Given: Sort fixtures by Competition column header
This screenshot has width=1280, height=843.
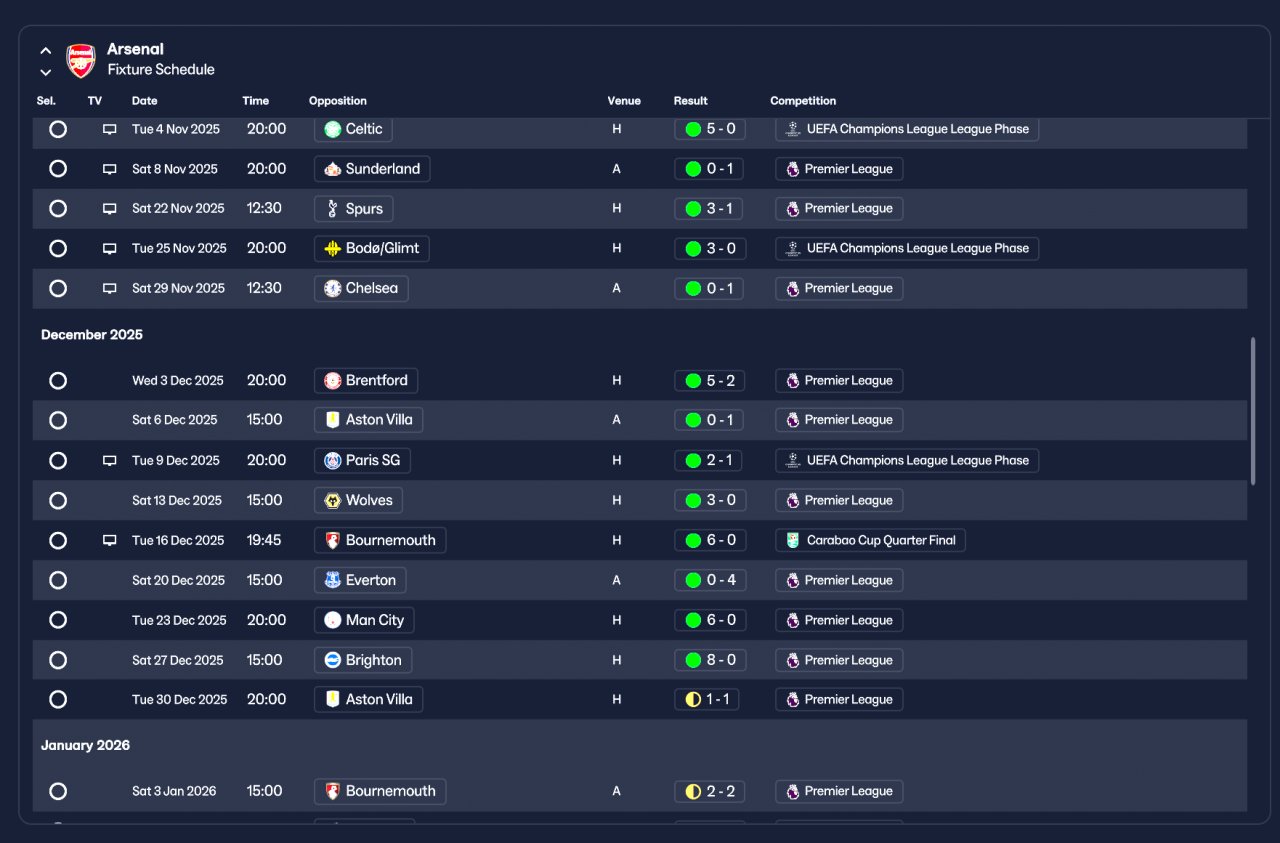Looking at the screenshot, I should (803, 101).
